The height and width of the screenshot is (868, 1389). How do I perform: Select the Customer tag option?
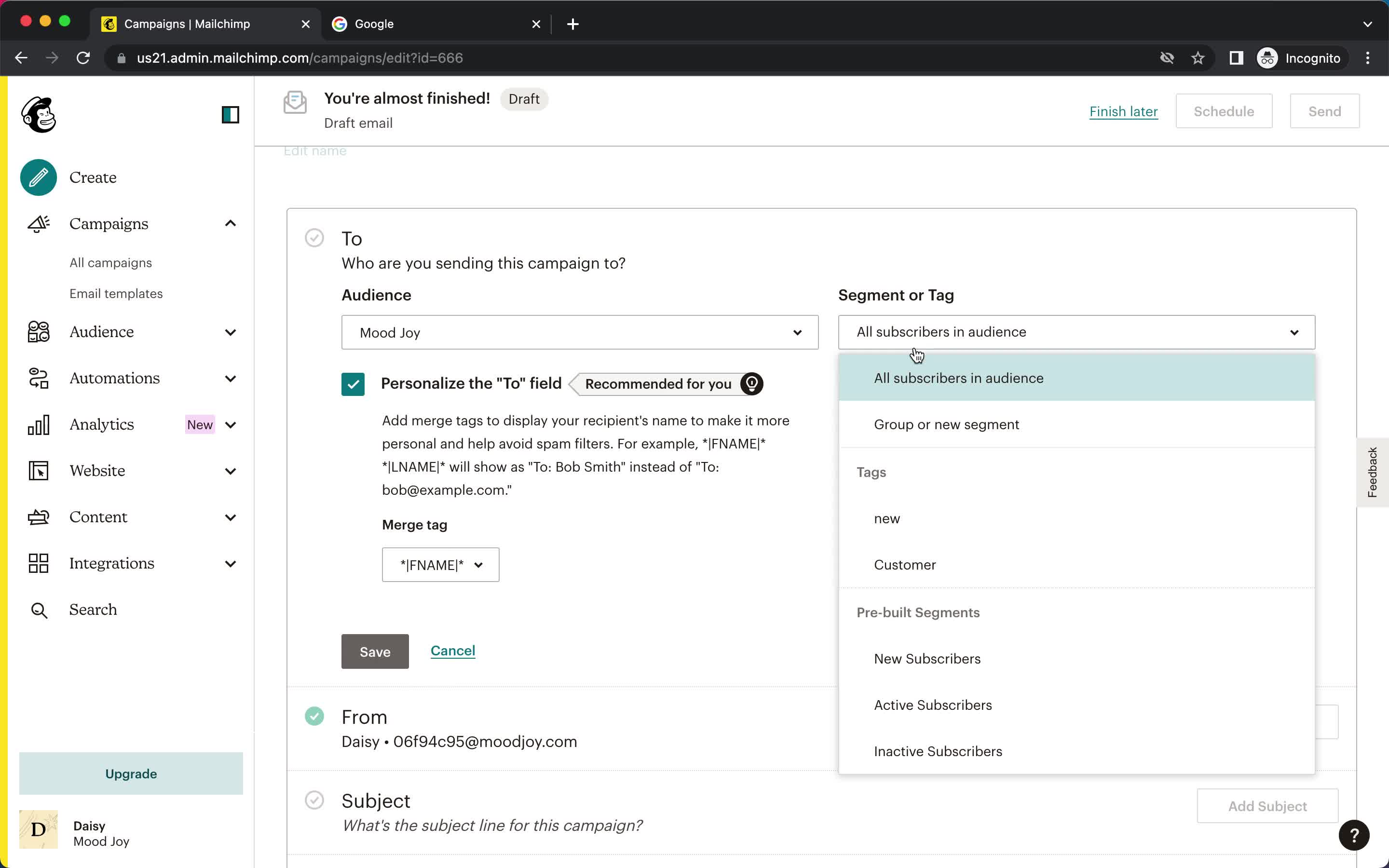904,564
